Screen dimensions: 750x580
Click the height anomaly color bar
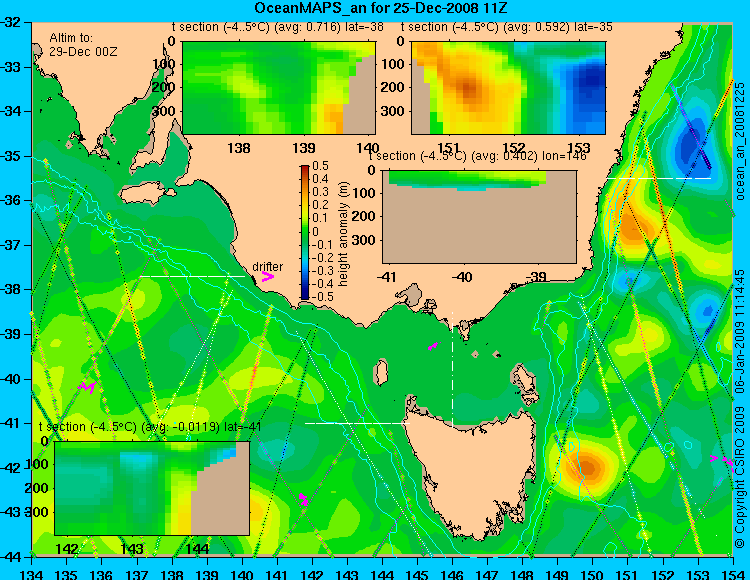(x=305, y=232)
